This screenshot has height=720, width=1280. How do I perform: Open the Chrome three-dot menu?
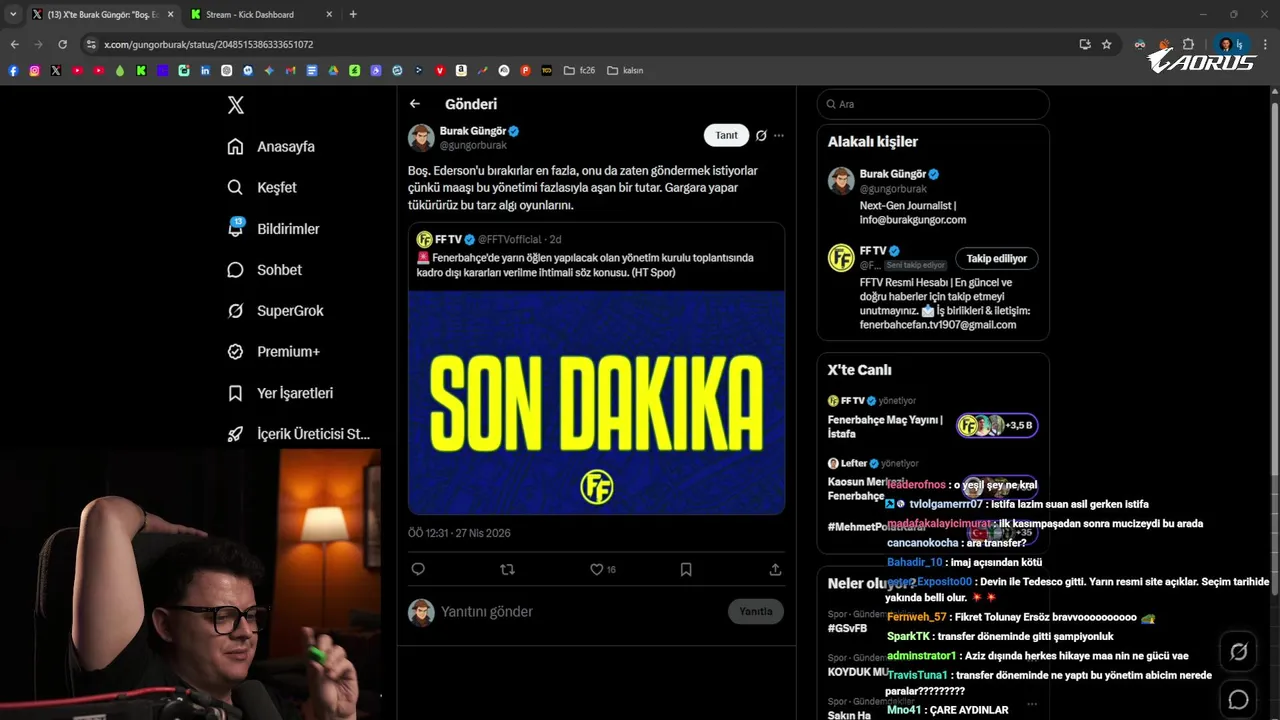[x=1266, y=44]
